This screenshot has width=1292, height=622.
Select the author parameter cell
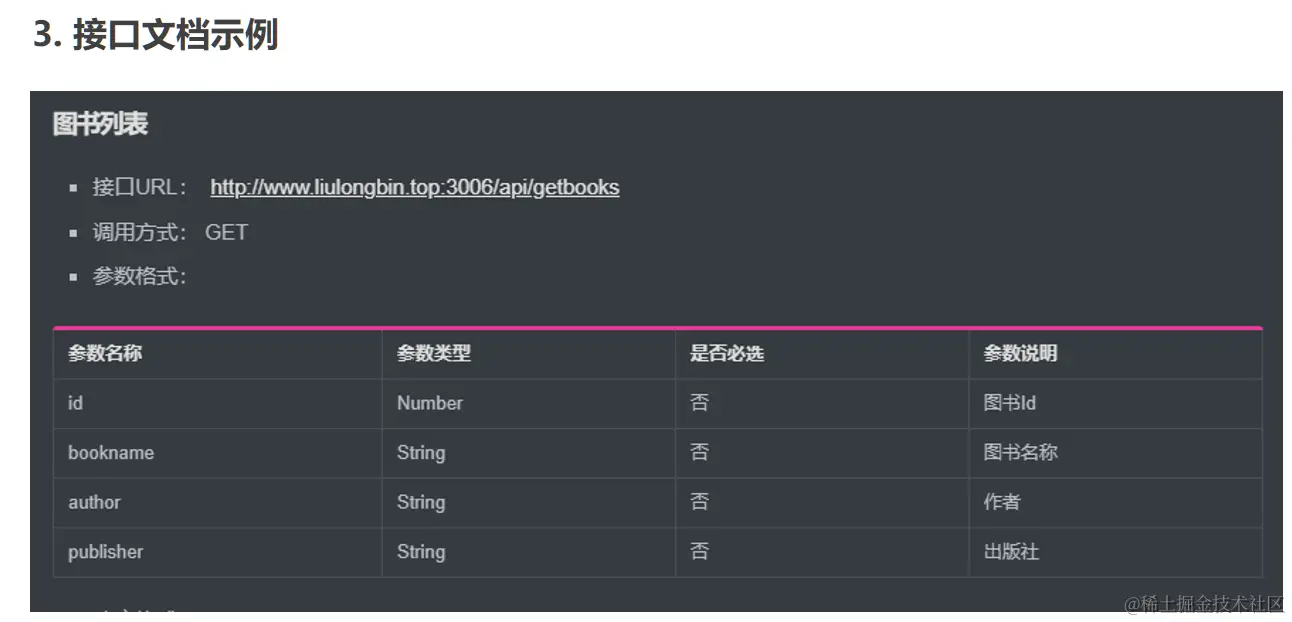(x=94, y=502)
